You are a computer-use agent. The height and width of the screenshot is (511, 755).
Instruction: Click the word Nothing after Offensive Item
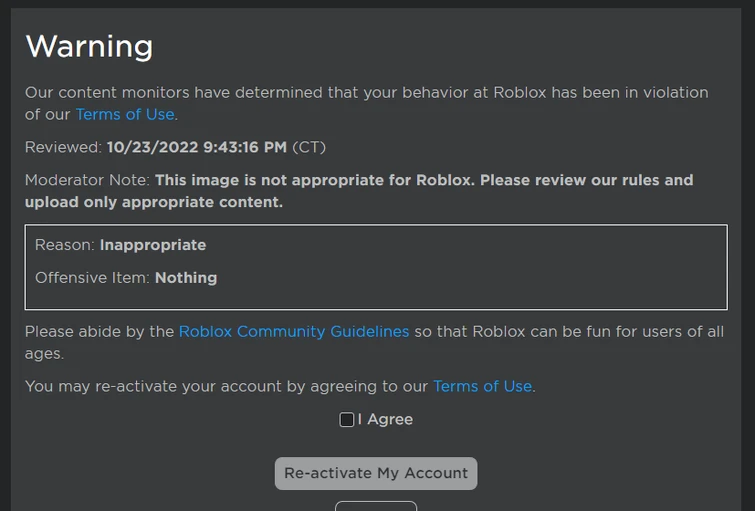pos(186,278)
